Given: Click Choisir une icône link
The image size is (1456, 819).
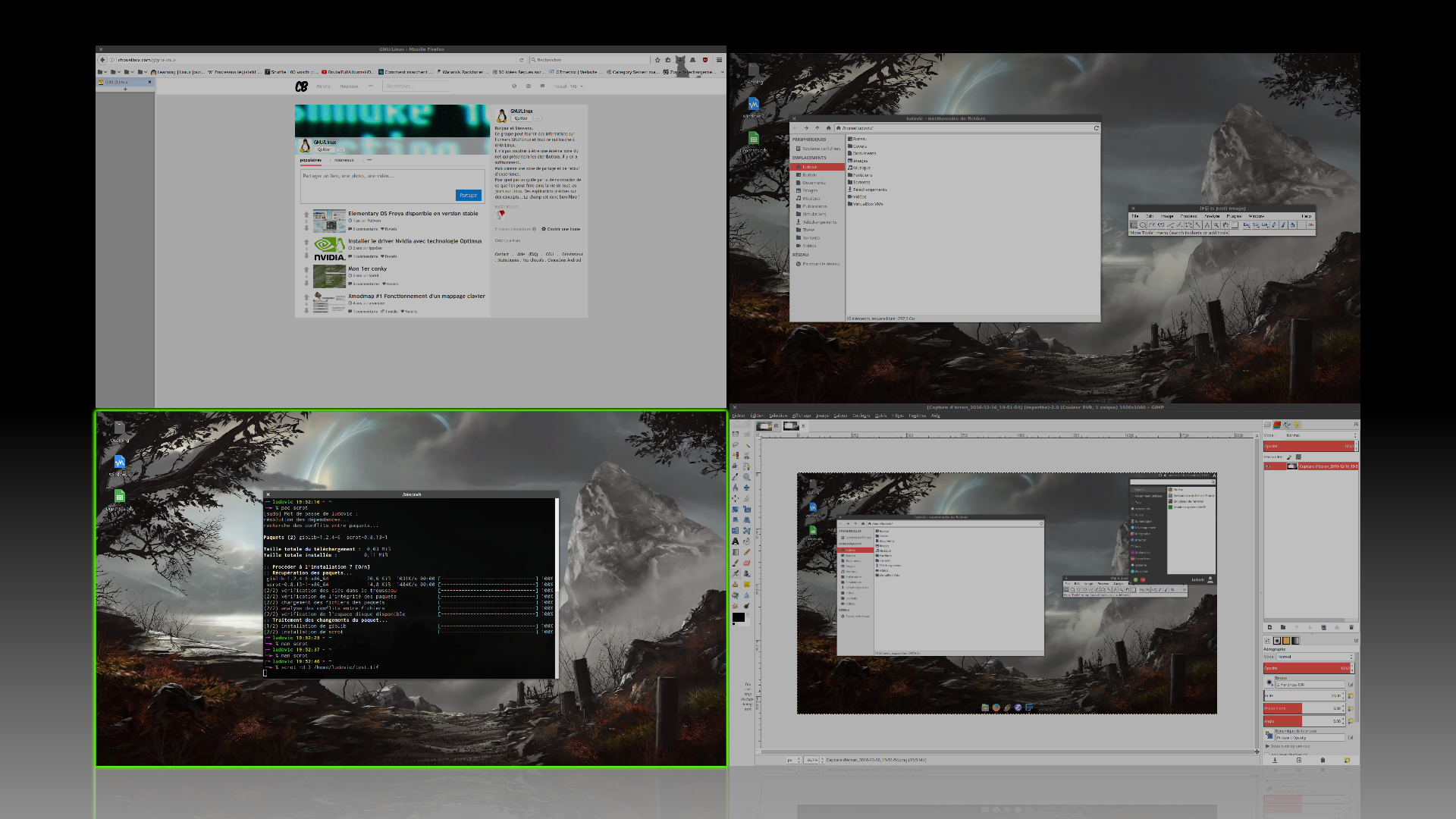Looking at the screenshot, I should point(561,229).
